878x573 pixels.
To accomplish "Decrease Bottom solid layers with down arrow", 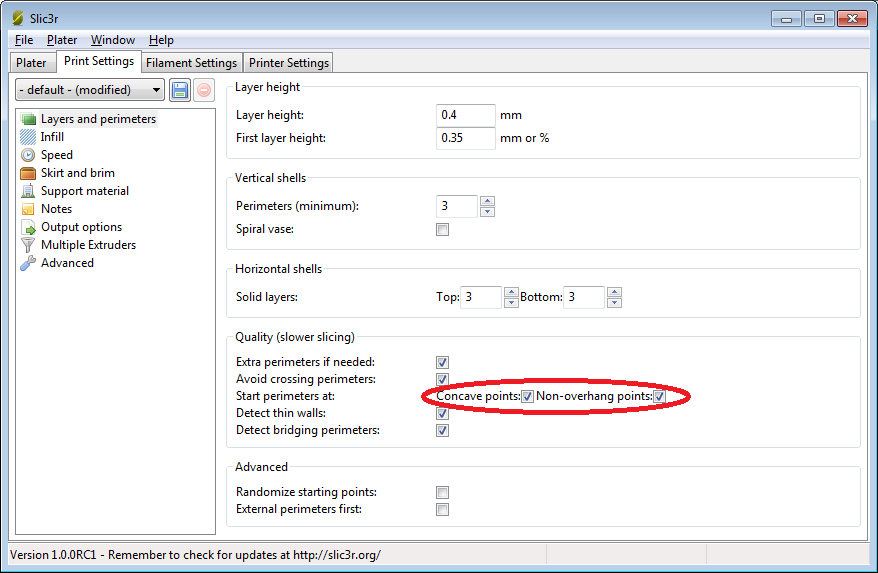I will tap(614, 302).
